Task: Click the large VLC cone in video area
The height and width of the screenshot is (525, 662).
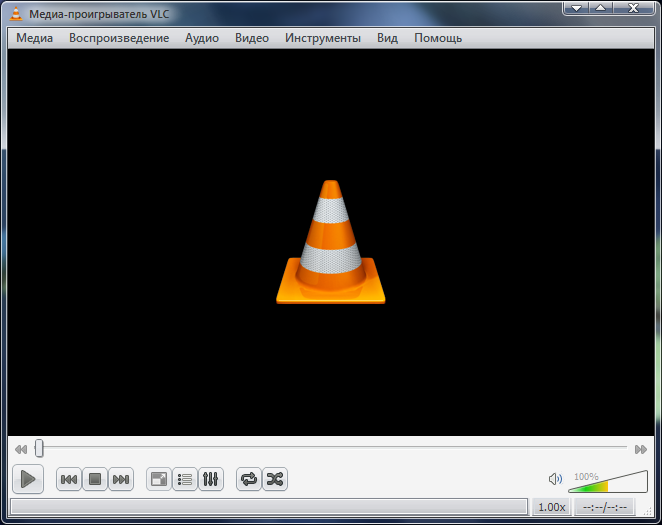Action: (331, 242)
